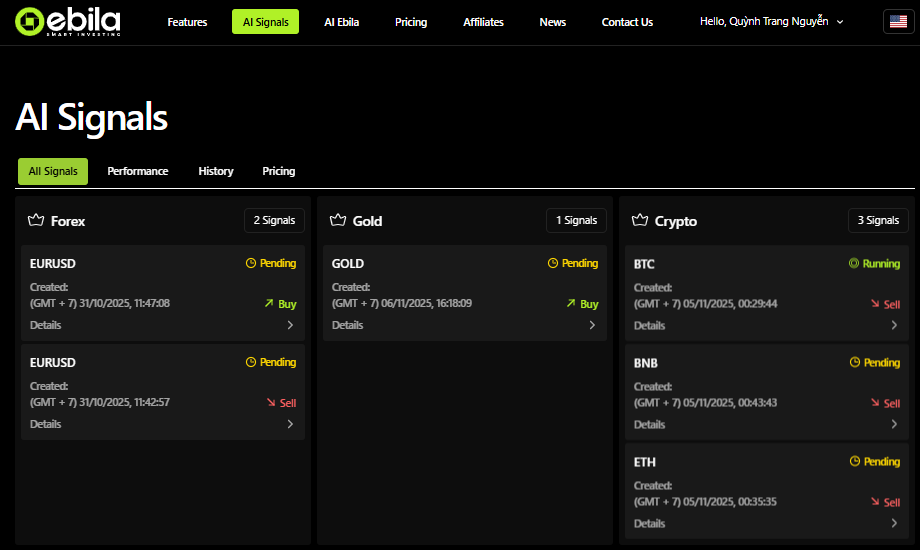Open the user account dropdown menu
Viewport: 920px width, 550px height.
tap(772, 22)
